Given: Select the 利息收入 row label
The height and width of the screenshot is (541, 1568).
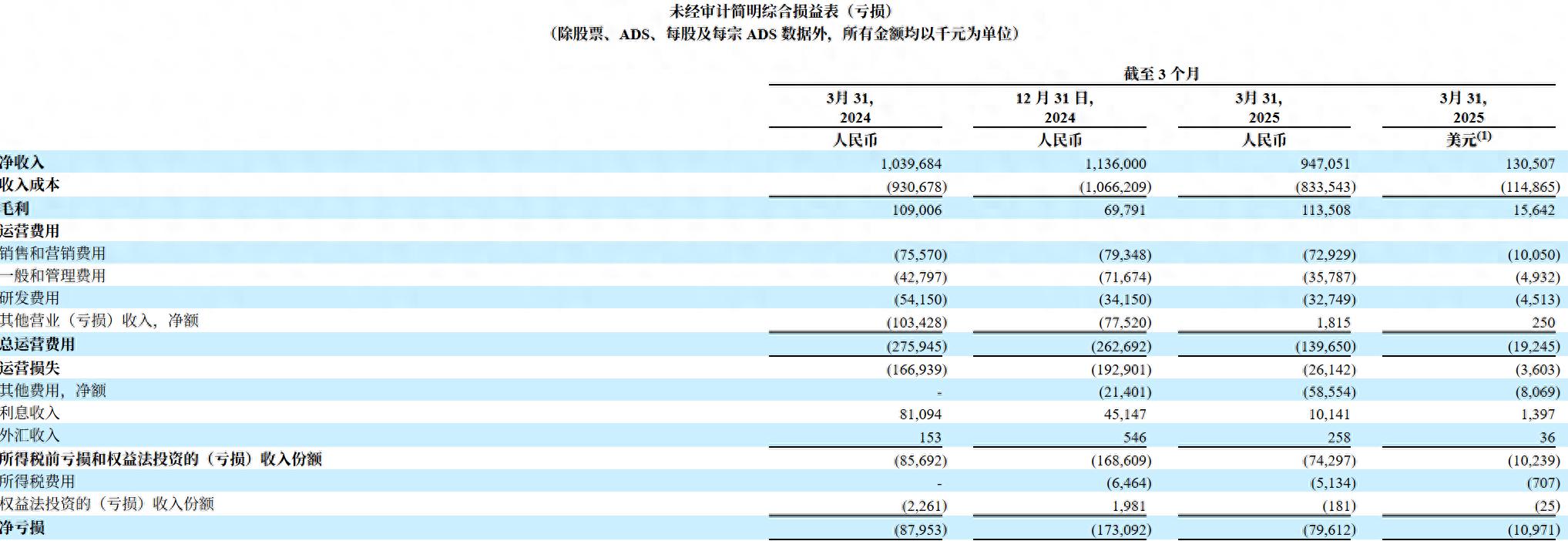Looking at the screenshot, I should [29, 412].
